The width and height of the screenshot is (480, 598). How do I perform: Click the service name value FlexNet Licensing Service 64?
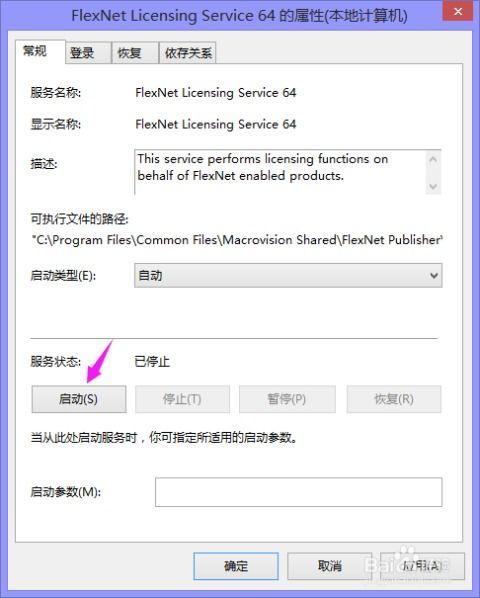[x=216, y=93]
